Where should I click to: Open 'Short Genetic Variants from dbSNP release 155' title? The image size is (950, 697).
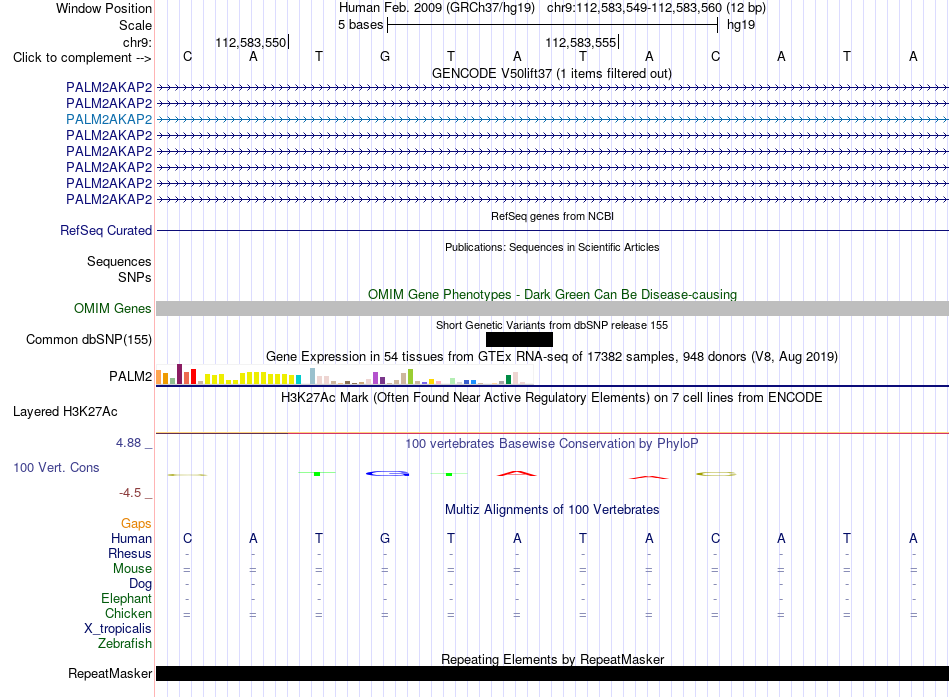552,325
